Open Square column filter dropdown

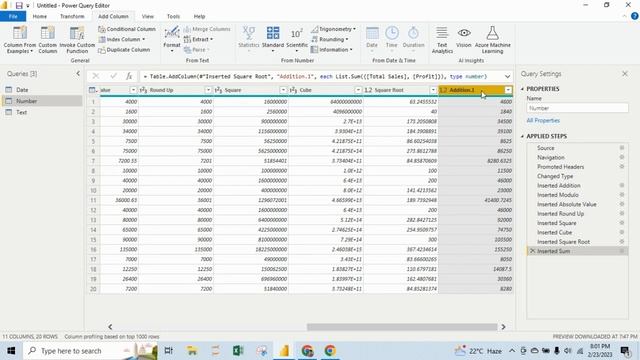click(x=283, y=90)
